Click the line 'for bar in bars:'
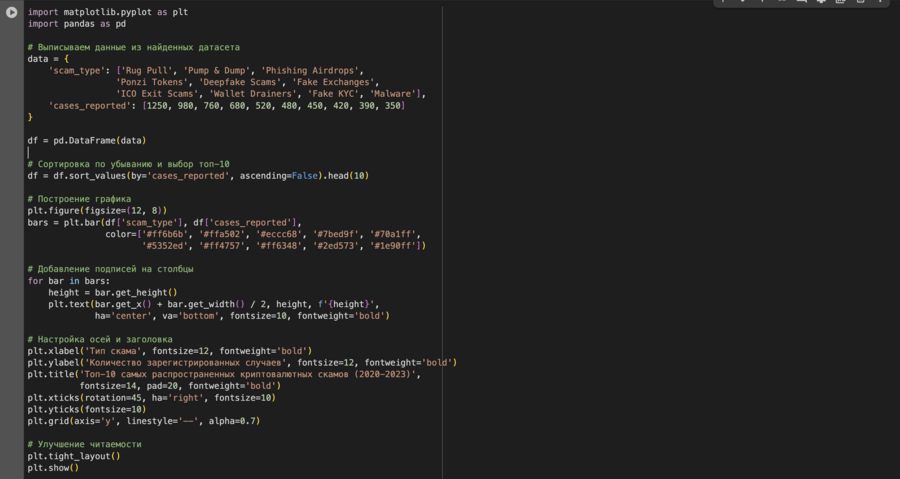This screenshot has height=479, width=900. pyautogui.click(x=68, y=281)
